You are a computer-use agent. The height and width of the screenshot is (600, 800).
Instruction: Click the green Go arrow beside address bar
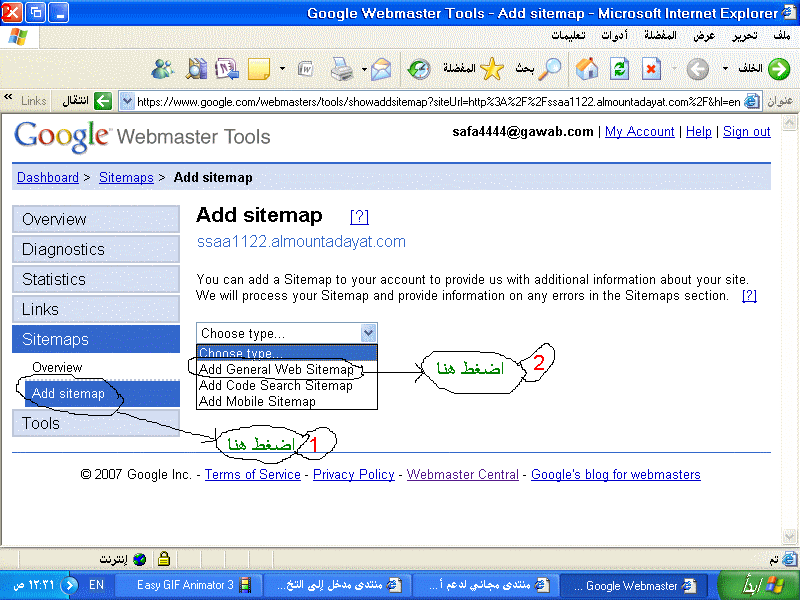103,101
